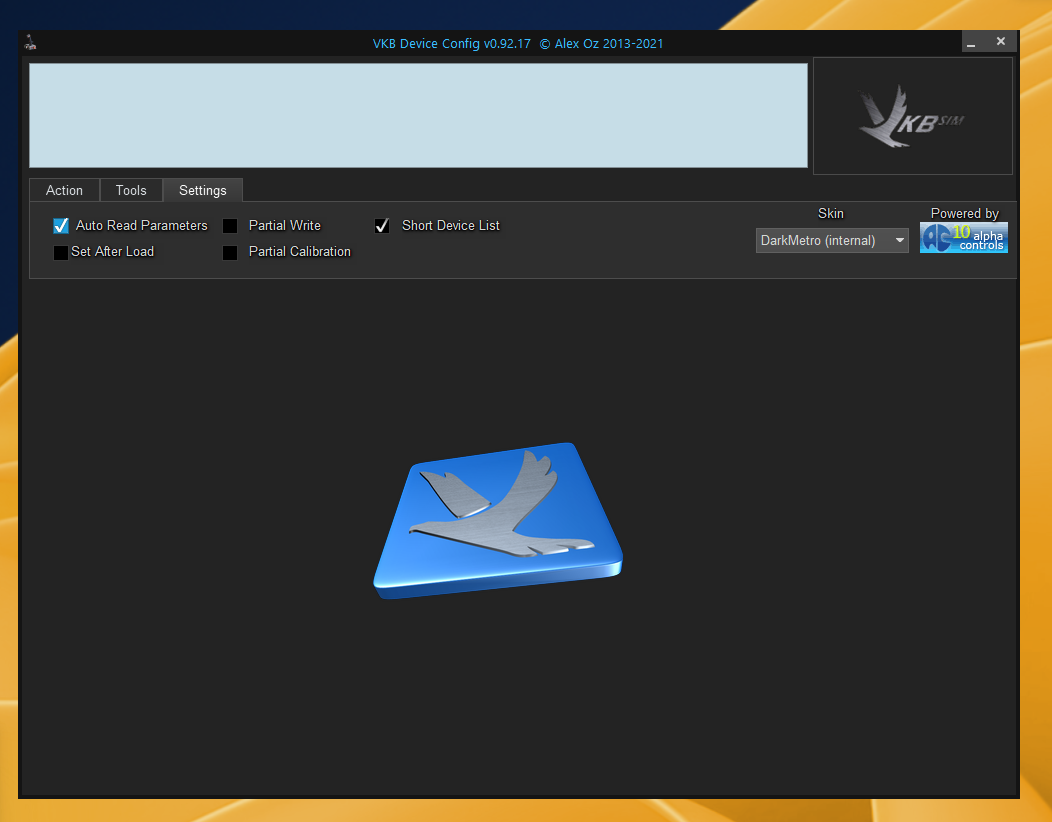Screen dimensions: 1052x822
Task: Uncheck Auto Read Parameters
Action: coord(61,225)
